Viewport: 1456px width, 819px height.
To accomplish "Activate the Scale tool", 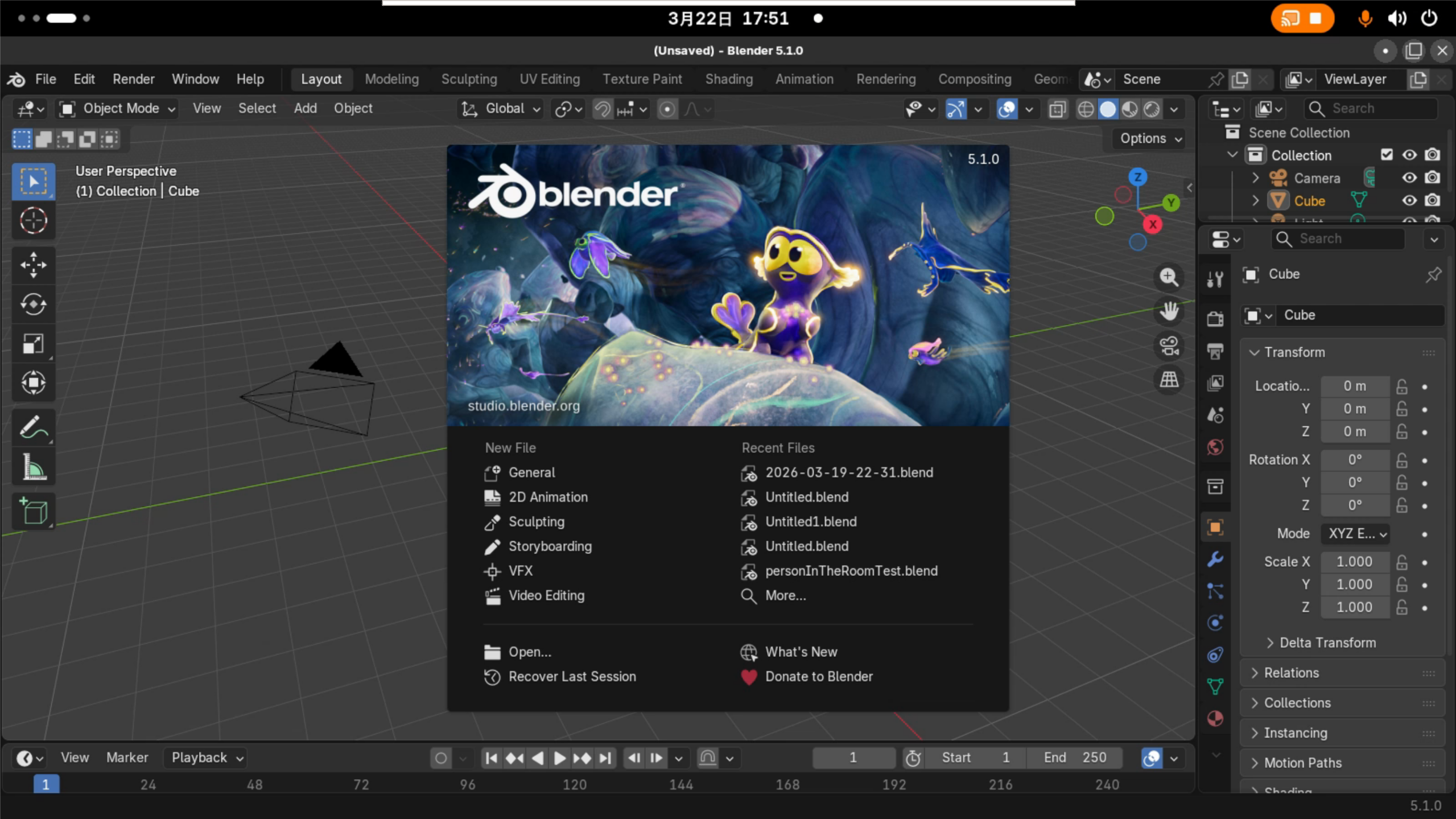I will click(34, 343).
